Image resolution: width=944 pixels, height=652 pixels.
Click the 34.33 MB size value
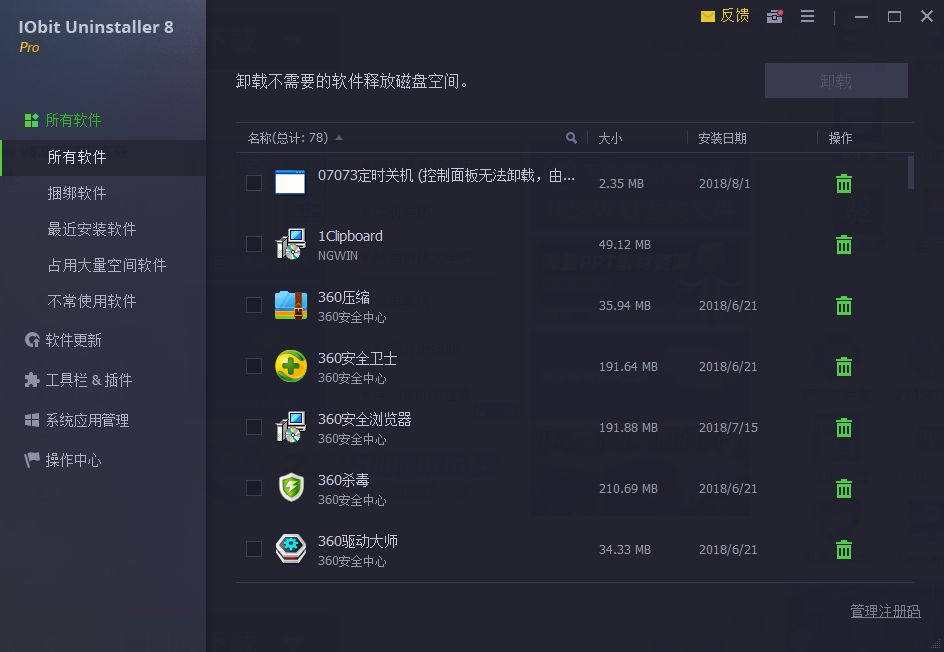pos(624,550)
